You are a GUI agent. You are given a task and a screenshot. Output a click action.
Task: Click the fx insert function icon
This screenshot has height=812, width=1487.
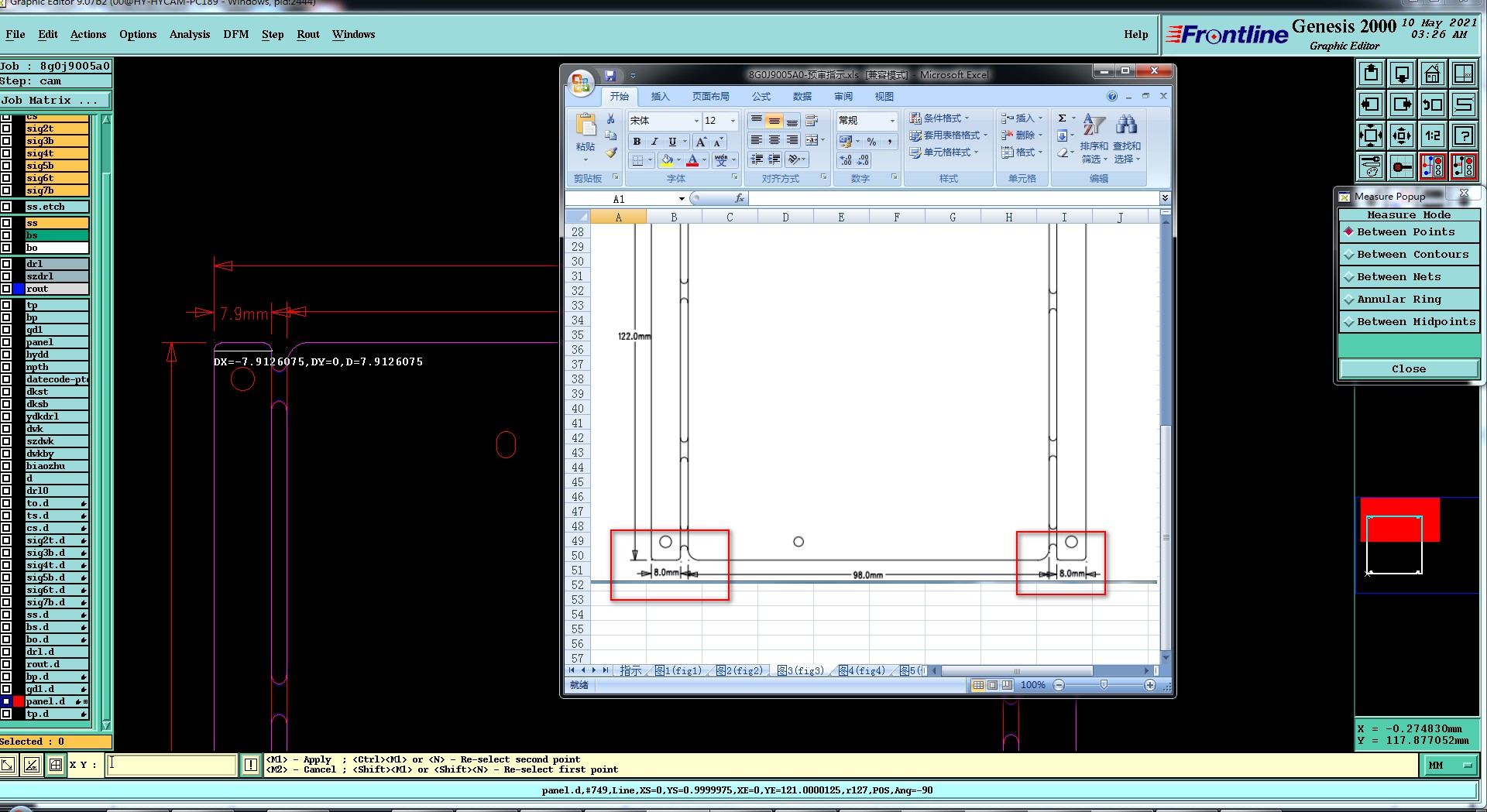click(x=739, y=199)
